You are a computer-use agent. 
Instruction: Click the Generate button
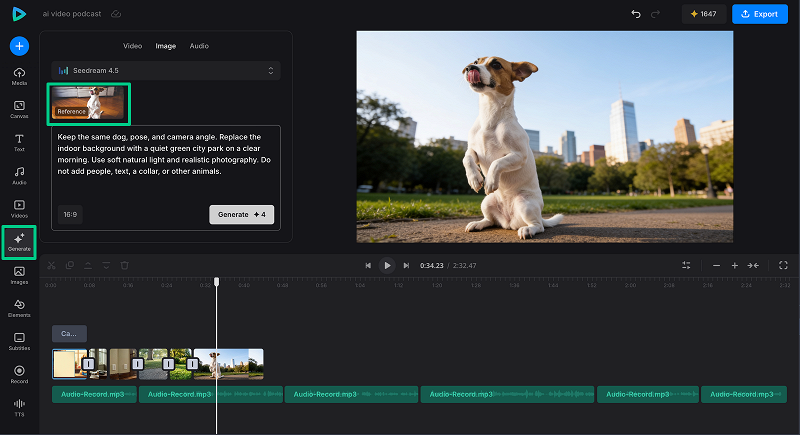(x=242, y=215)
